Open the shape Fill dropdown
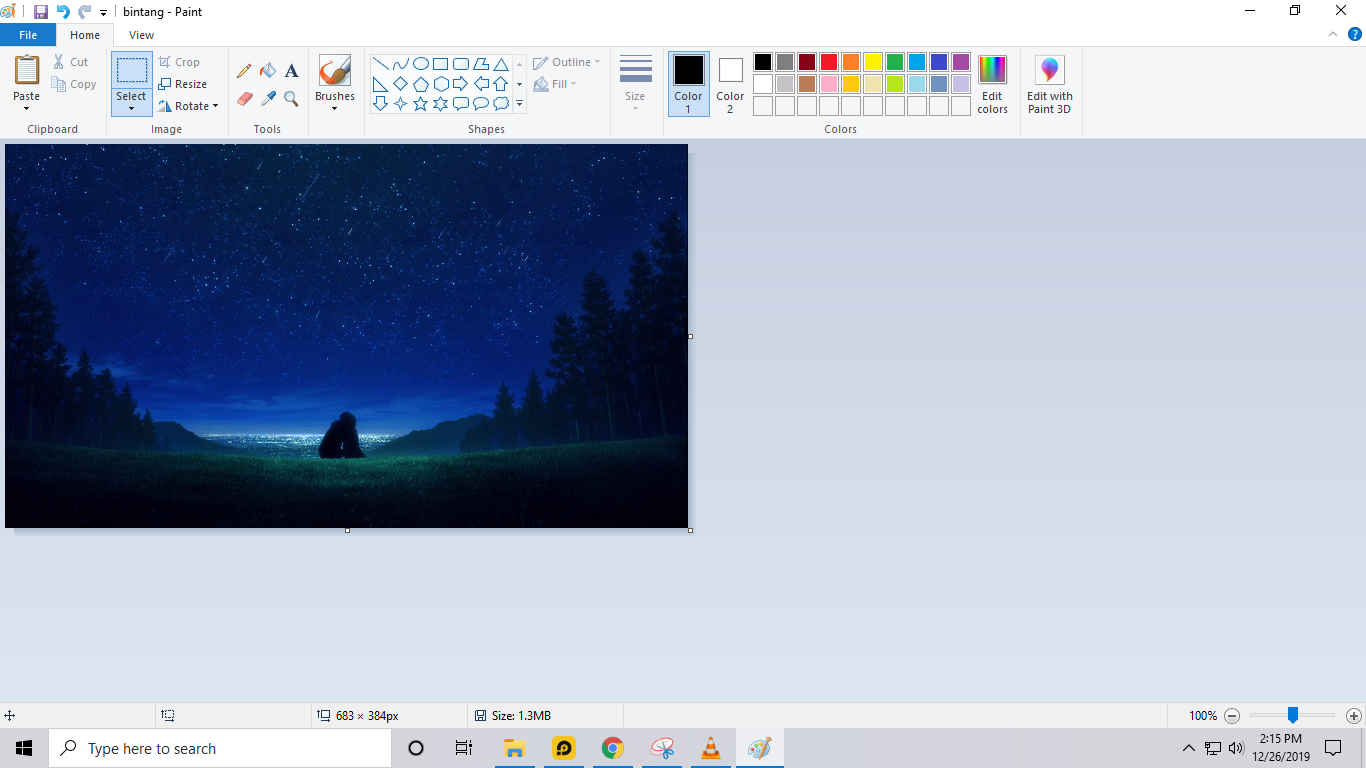The image size is (1366, 768). (x=555, y=84)
